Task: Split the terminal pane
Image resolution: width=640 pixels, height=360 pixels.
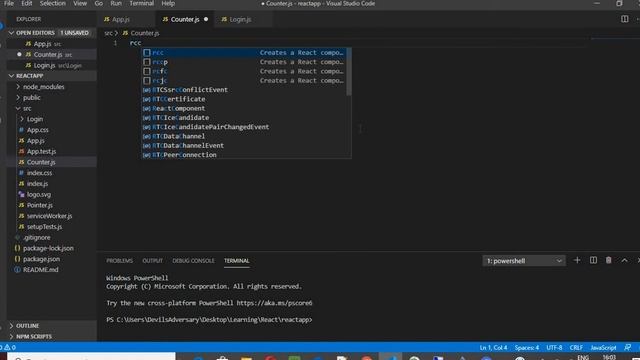Action: tap(593, 260)
